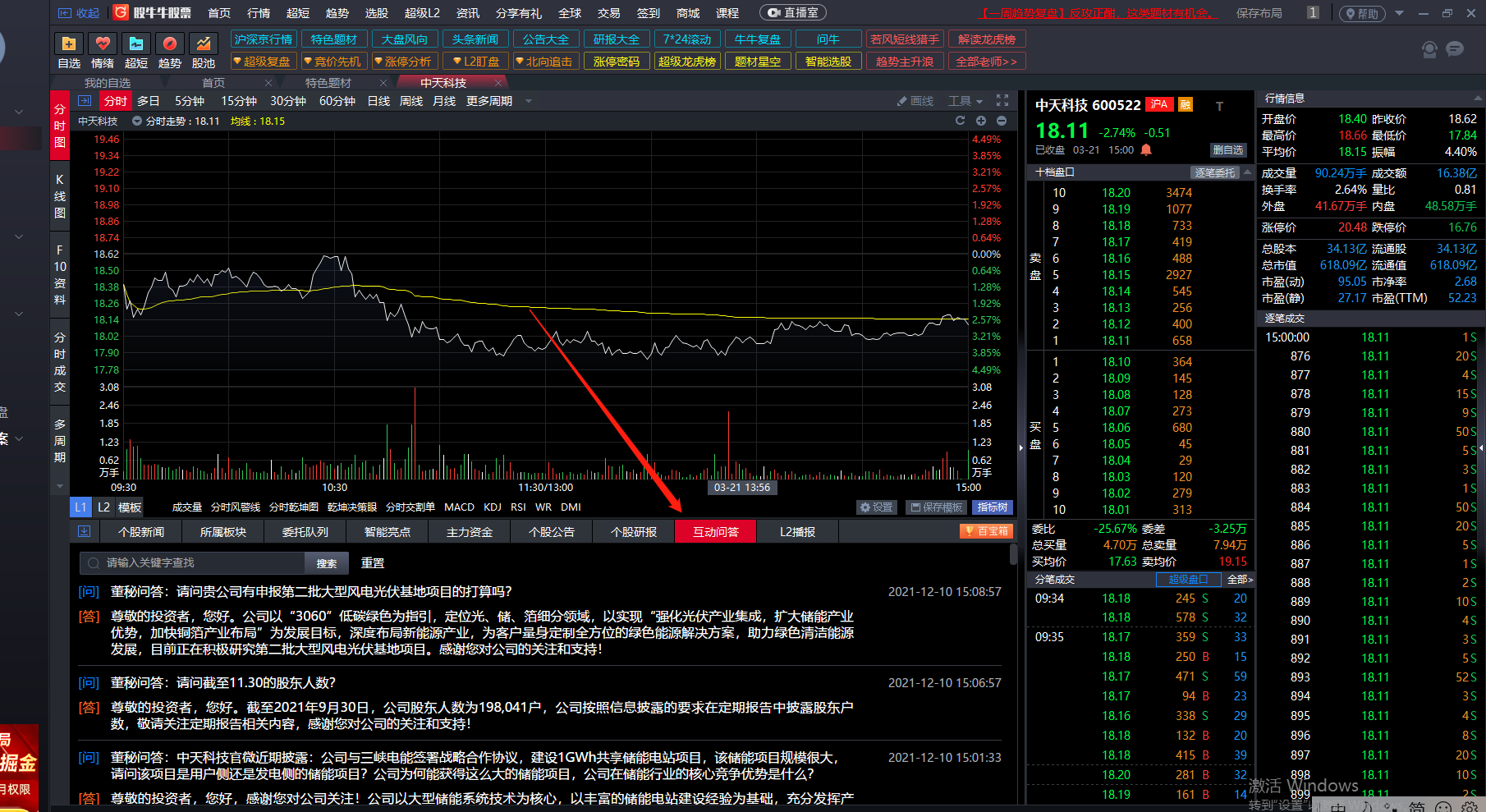Click the T icon beside stock name
Viewport: 1486px width, 812px height.
(x=1219, y=106)
